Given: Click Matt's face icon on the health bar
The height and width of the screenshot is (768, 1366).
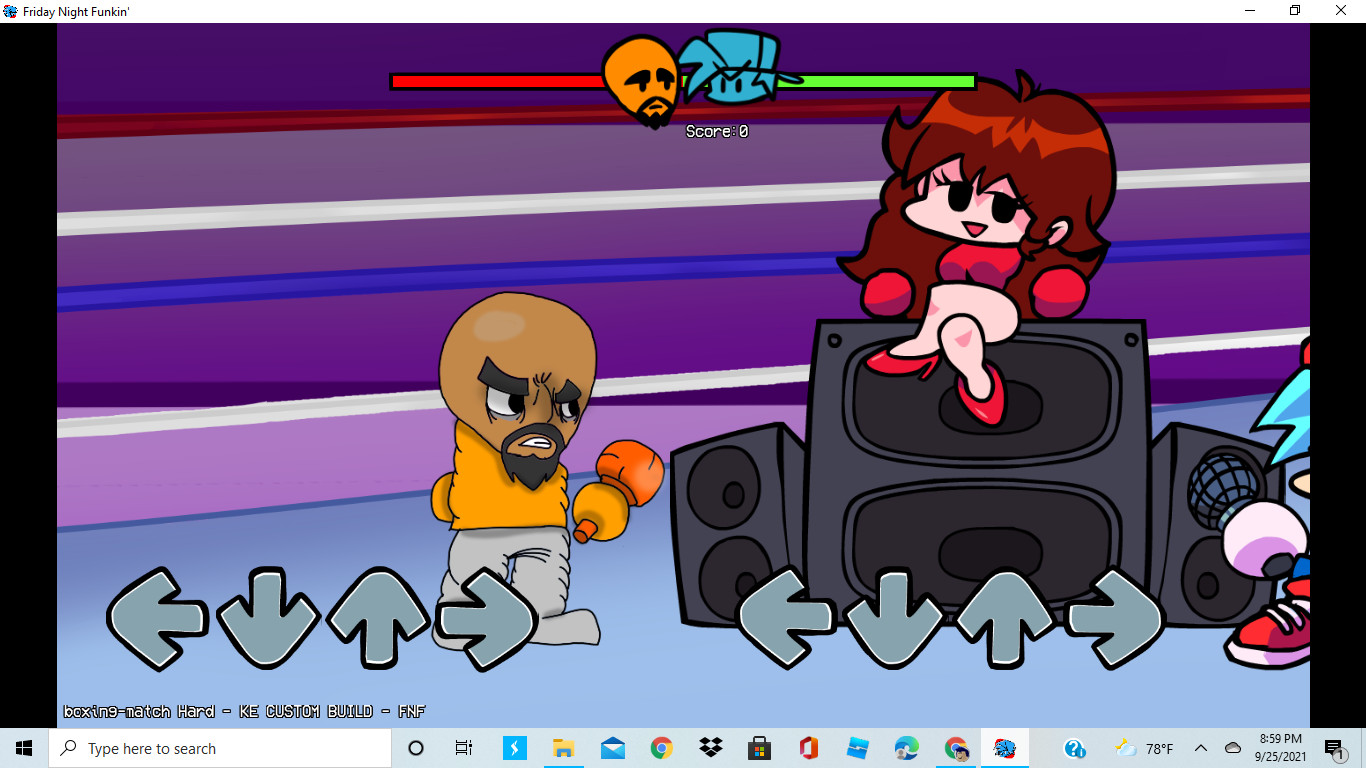Looking at the screenshot, I should tap(638, 82).
